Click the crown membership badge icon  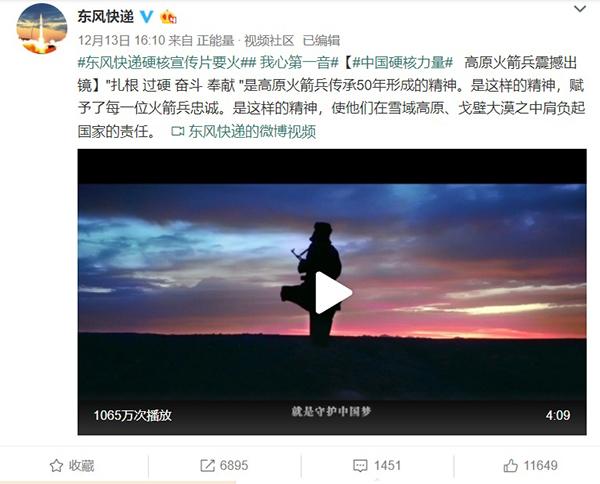coord(168,16)
